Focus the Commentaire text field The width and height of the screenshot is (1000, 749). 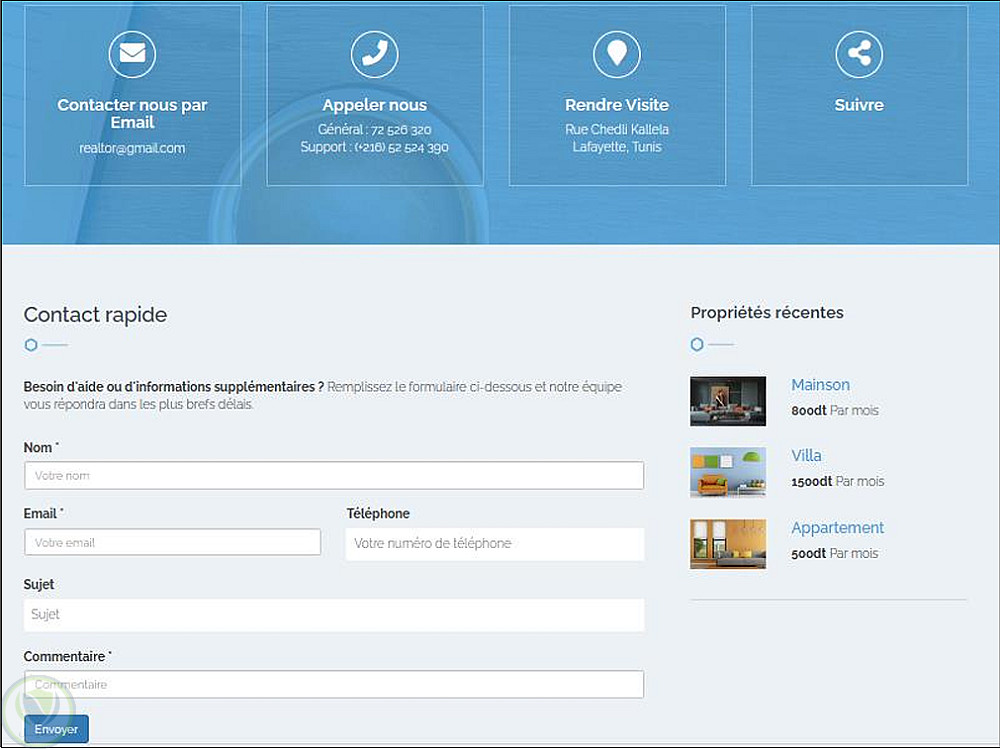click(334, 684)
